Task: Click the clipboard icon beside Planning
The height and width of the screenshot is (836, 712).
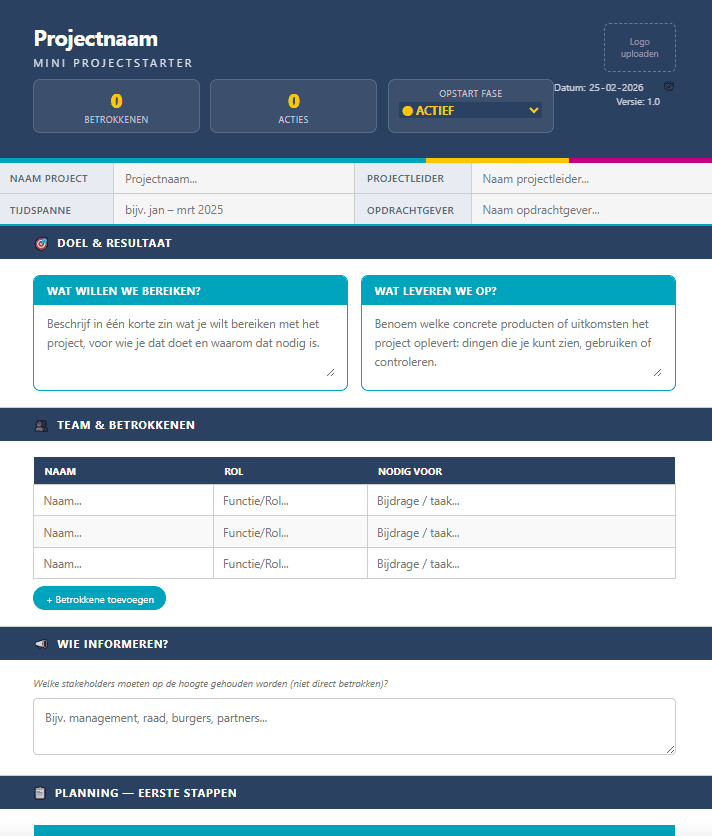Action: pos(40,793)
